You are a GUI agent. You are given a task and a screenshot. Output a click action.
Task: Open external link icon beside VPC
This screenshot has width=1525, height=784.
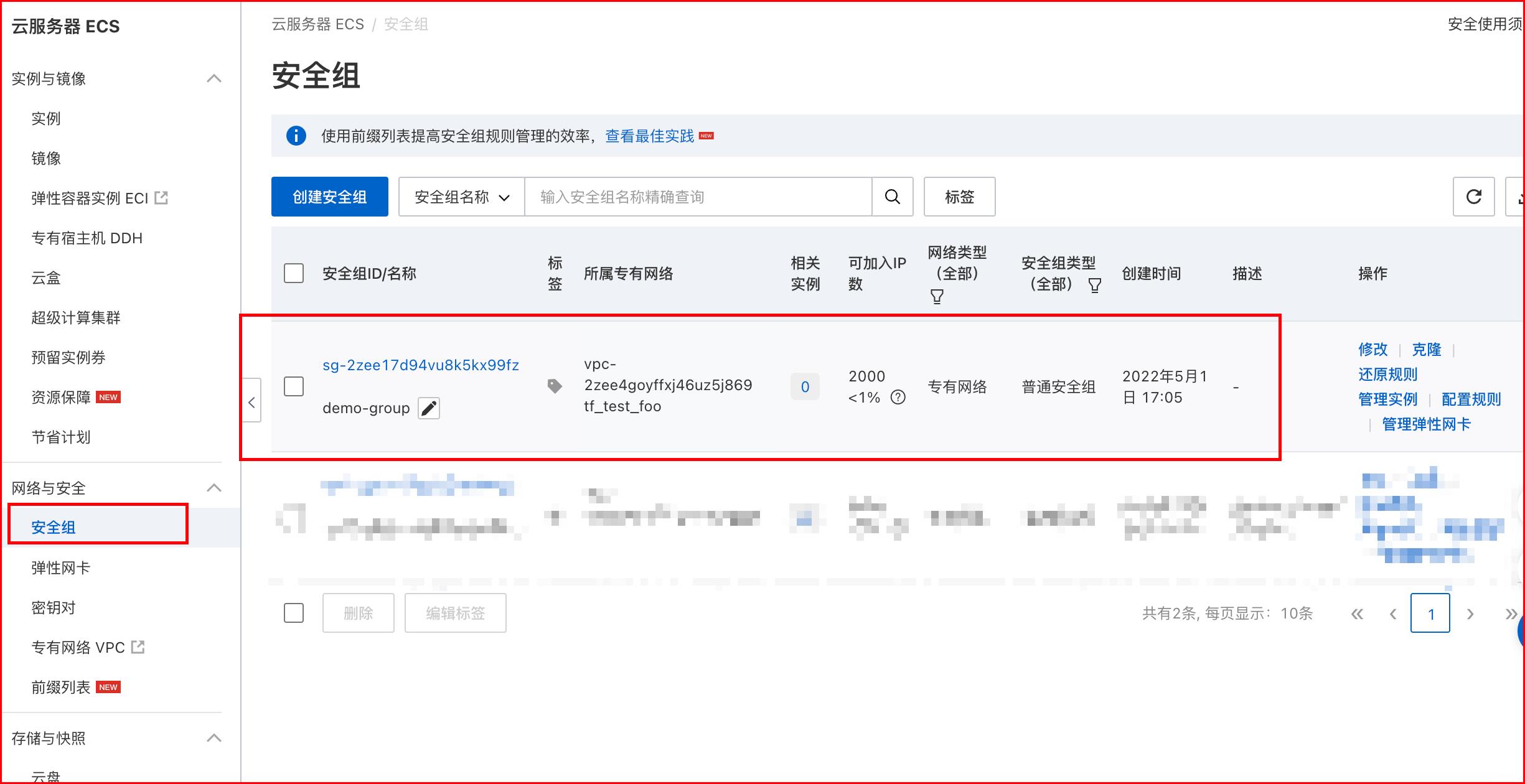[x=138, y=647]
